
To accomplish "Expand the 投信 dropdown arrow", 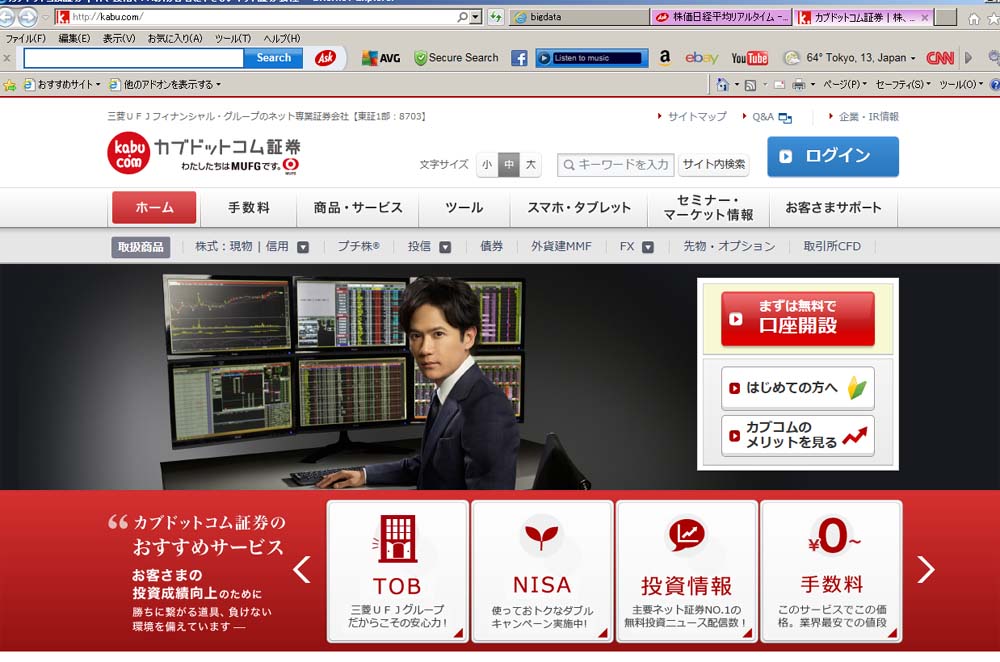I will [x=445, y=247].
